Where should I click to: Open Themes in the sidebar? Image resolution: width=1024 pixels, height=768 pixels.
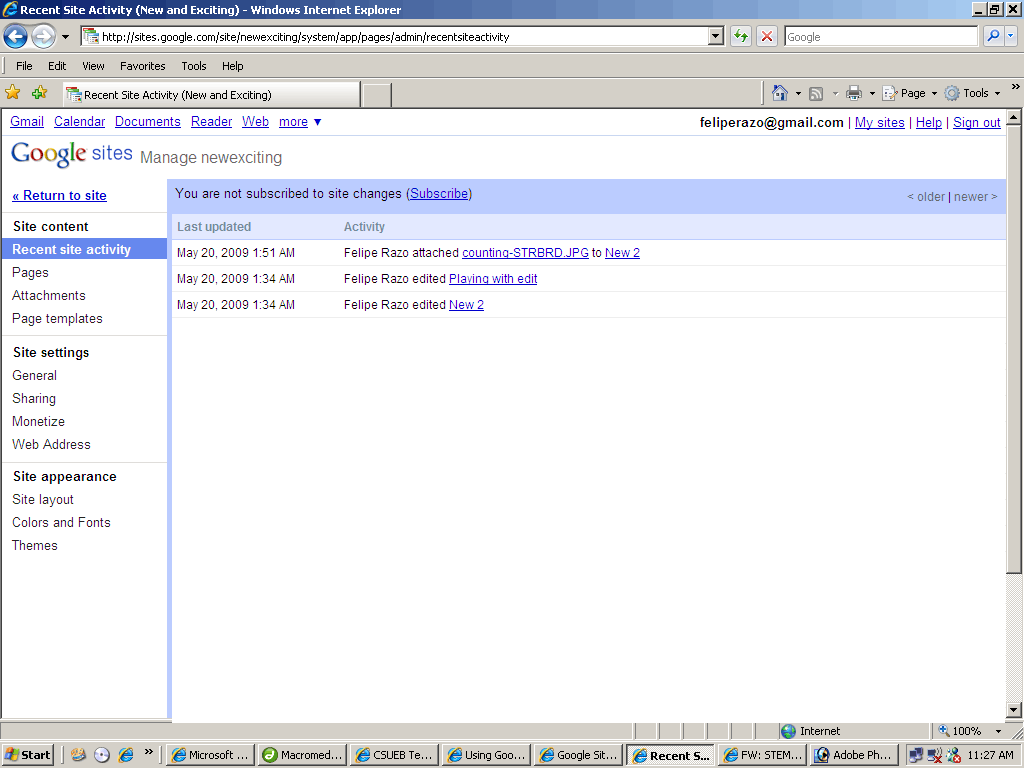(x=35, y=545)
